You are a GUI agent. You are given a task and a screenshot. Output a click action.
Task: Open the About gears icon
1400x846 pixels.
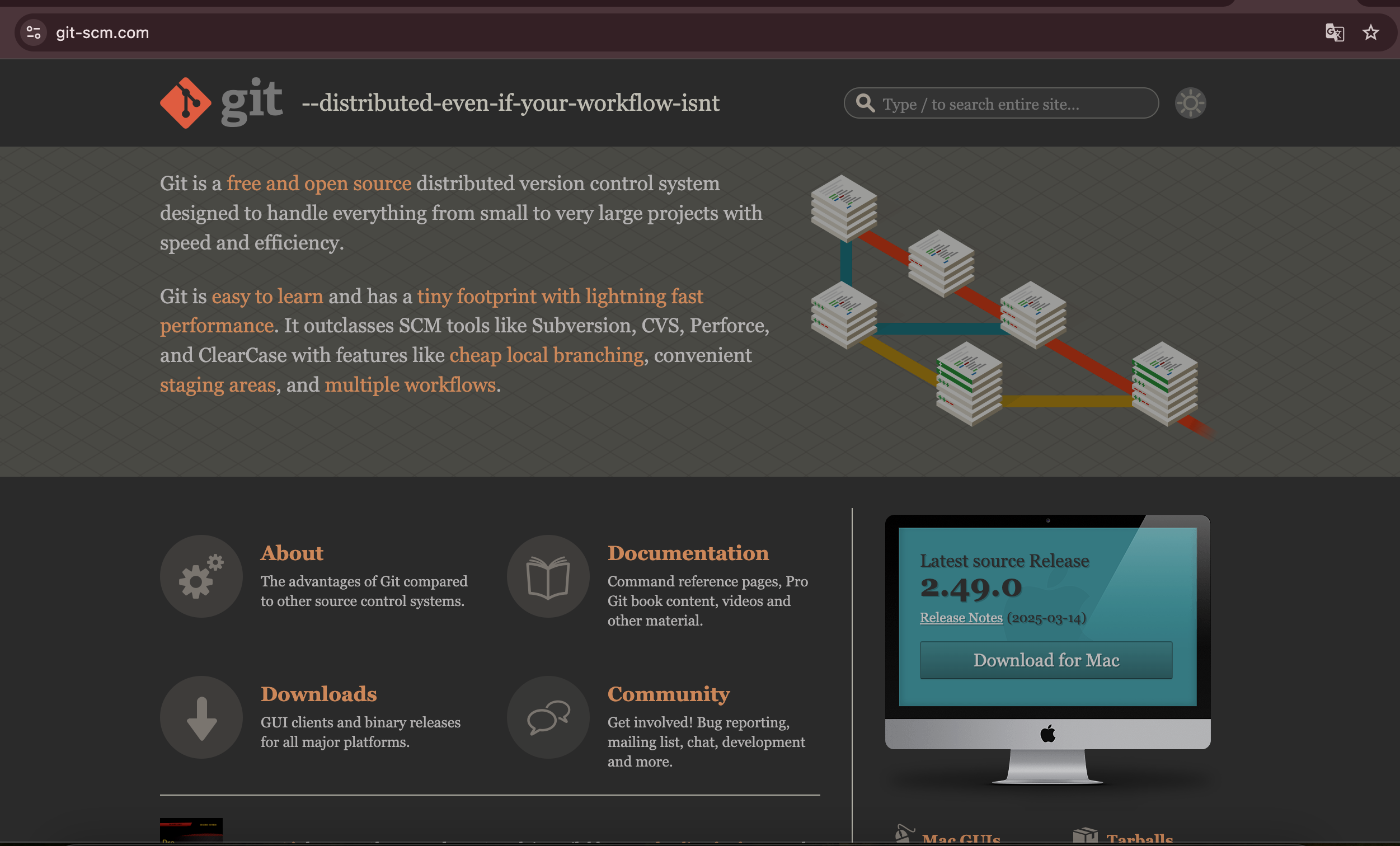click(x=201, y=576)
